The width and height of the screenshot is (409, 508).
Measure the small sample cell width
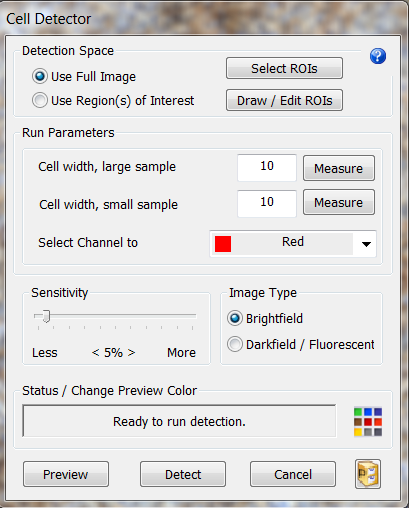point(339,202)
